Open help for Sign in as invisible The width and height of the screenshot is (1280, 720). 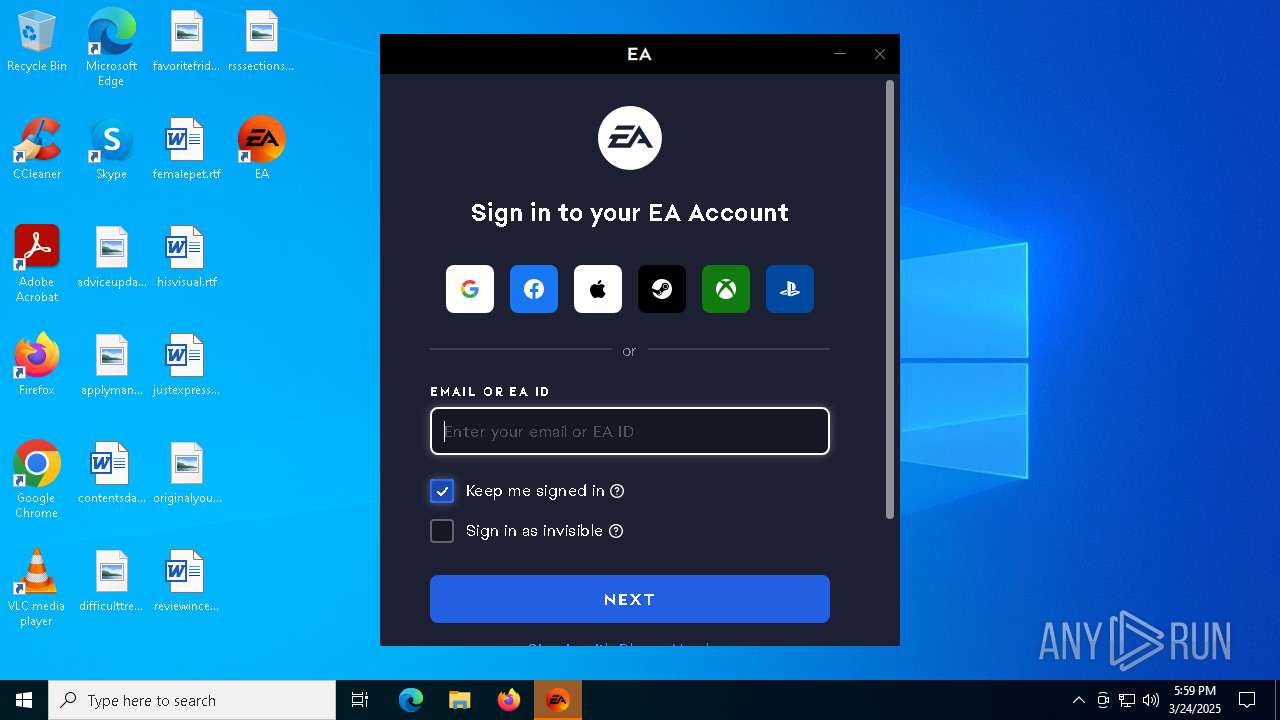coord(616,531)
